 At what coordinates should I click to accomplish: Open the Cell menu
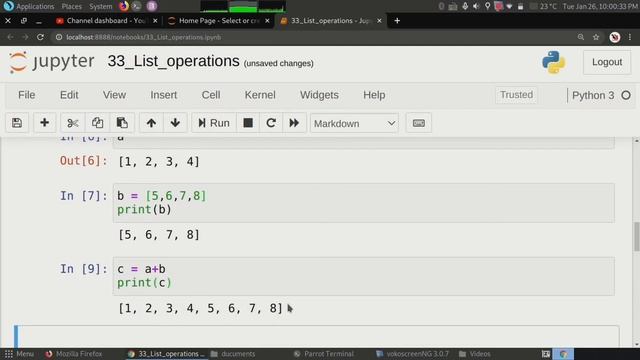click(211, 95)
